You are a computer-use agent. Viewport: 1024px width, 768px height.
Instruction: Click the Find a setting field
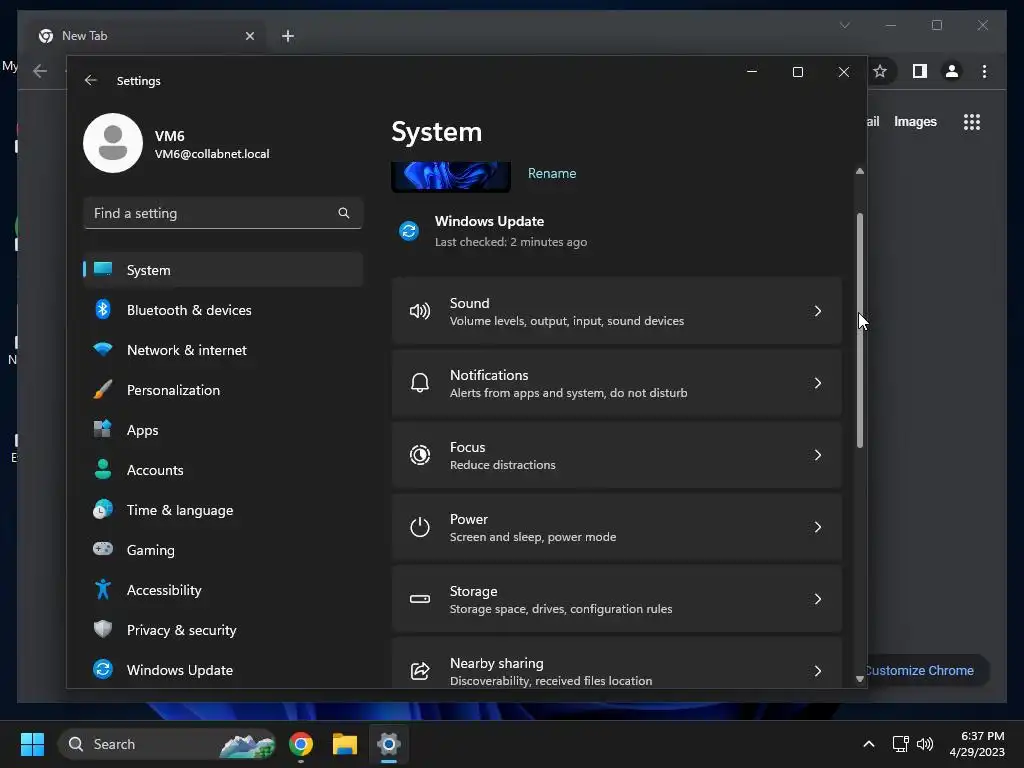[223, 213]
